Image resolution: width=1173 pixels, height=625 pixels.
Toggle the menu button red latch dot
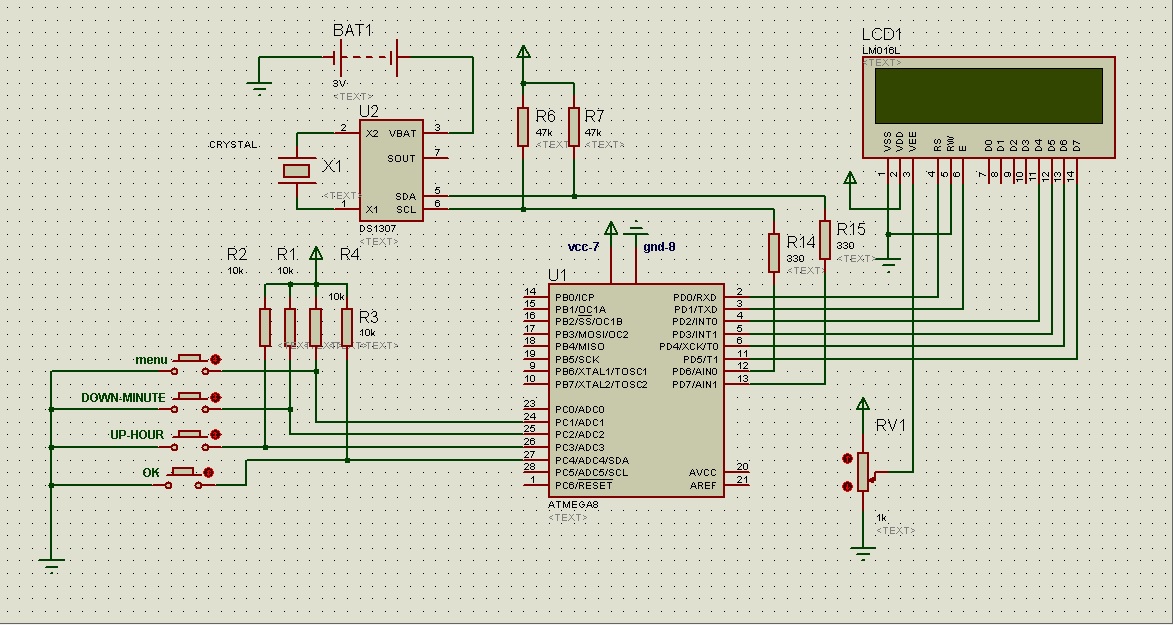[216, 360]
